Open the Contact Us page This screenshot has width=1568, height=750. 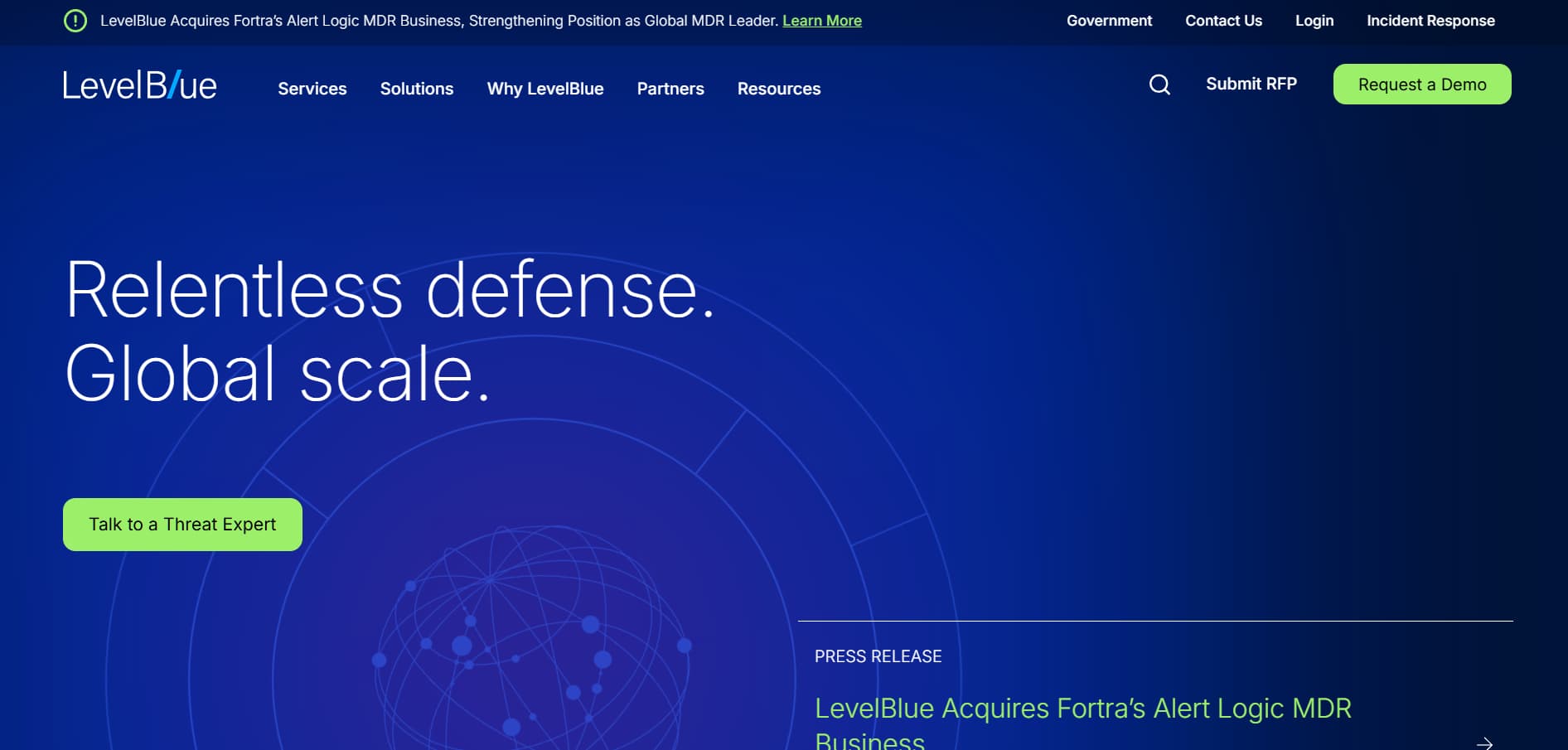(1223, 21)
